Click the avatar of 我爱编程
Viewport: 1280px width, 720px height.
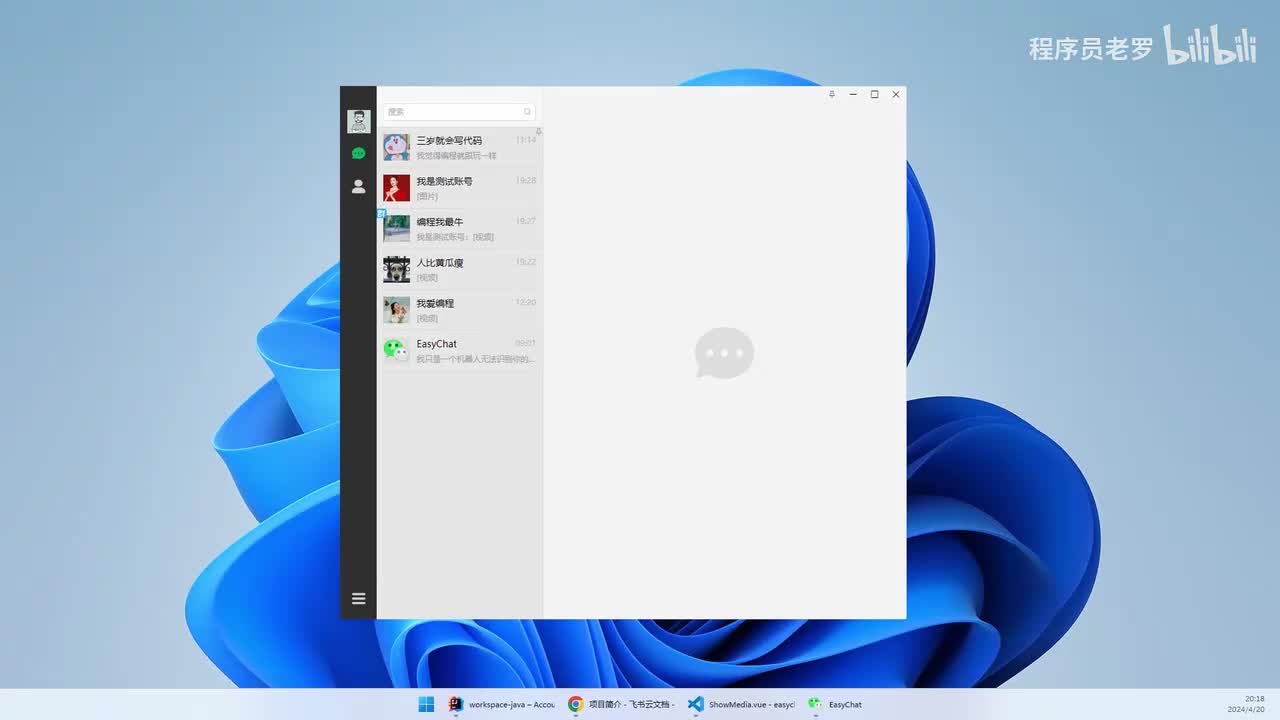pyautogui.click(x=396, y=310)
